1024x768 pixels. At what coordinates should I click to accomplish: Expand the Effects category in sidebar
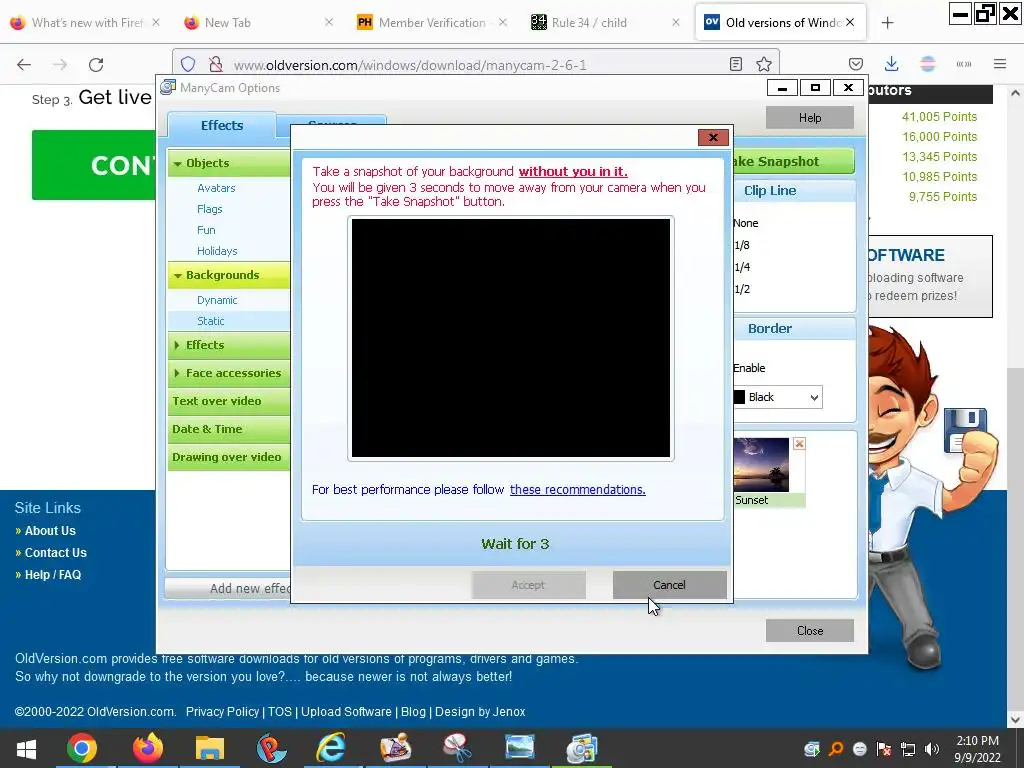[177, 345]
